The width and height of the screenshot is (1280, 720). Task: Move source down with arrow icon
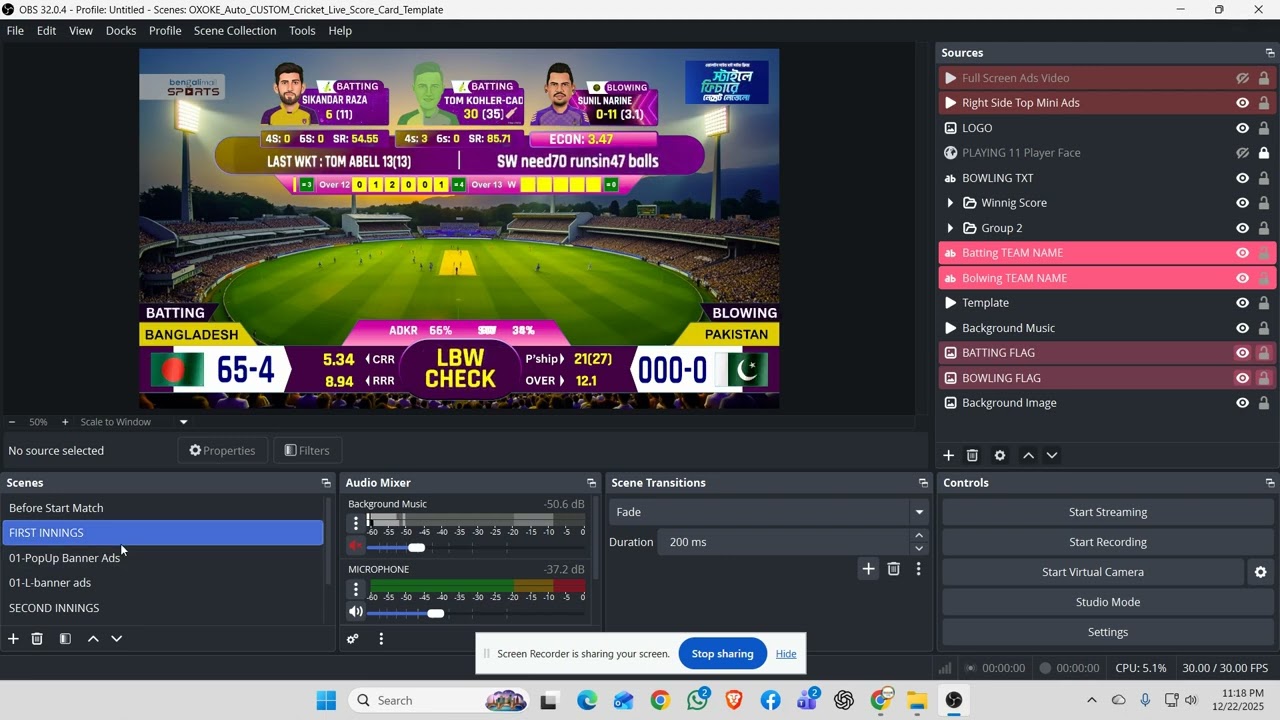click(1052, 455)
